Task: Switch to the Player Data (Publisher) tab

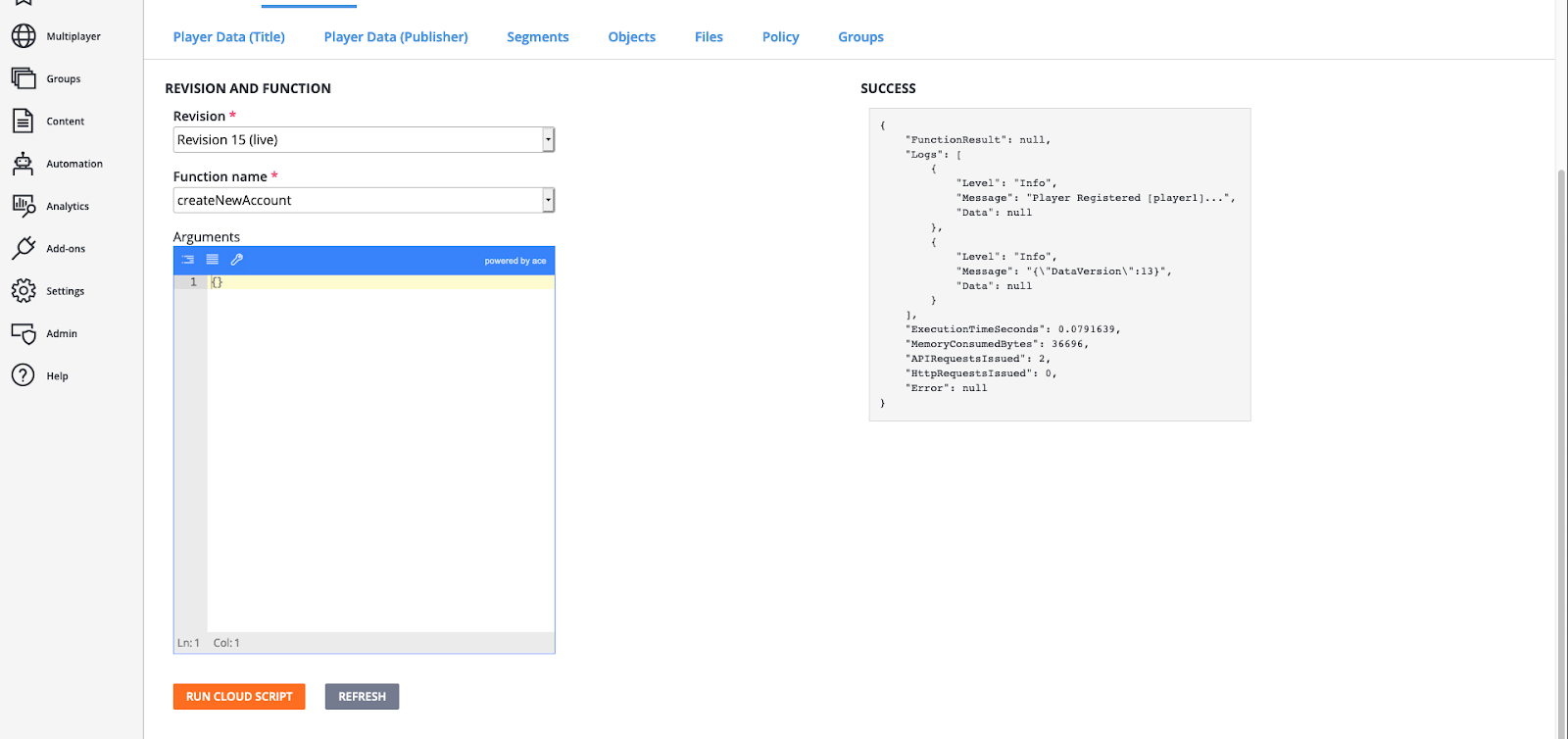Action: coord(396,37)
